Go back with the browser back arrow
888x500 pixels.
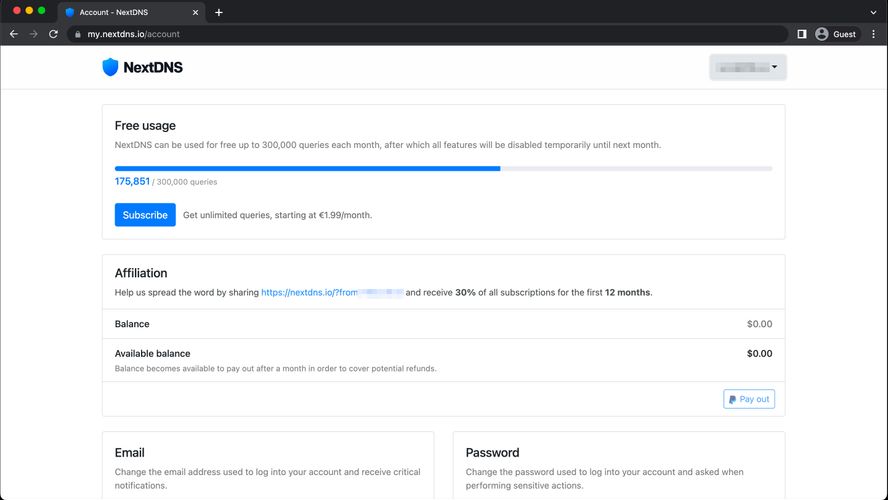(14, 34)
